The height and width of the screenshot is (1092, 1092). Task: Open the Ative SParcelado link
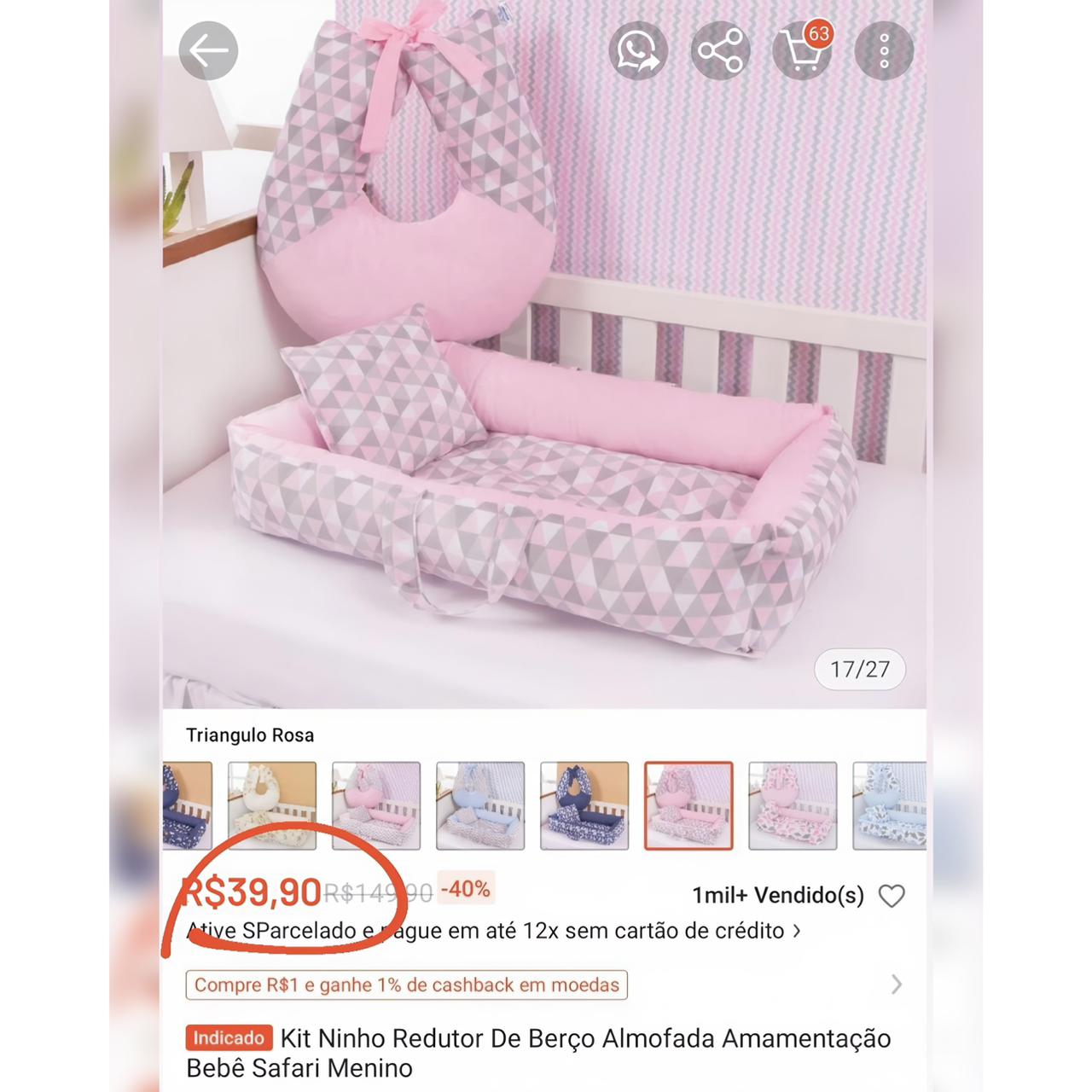(485, 931)
